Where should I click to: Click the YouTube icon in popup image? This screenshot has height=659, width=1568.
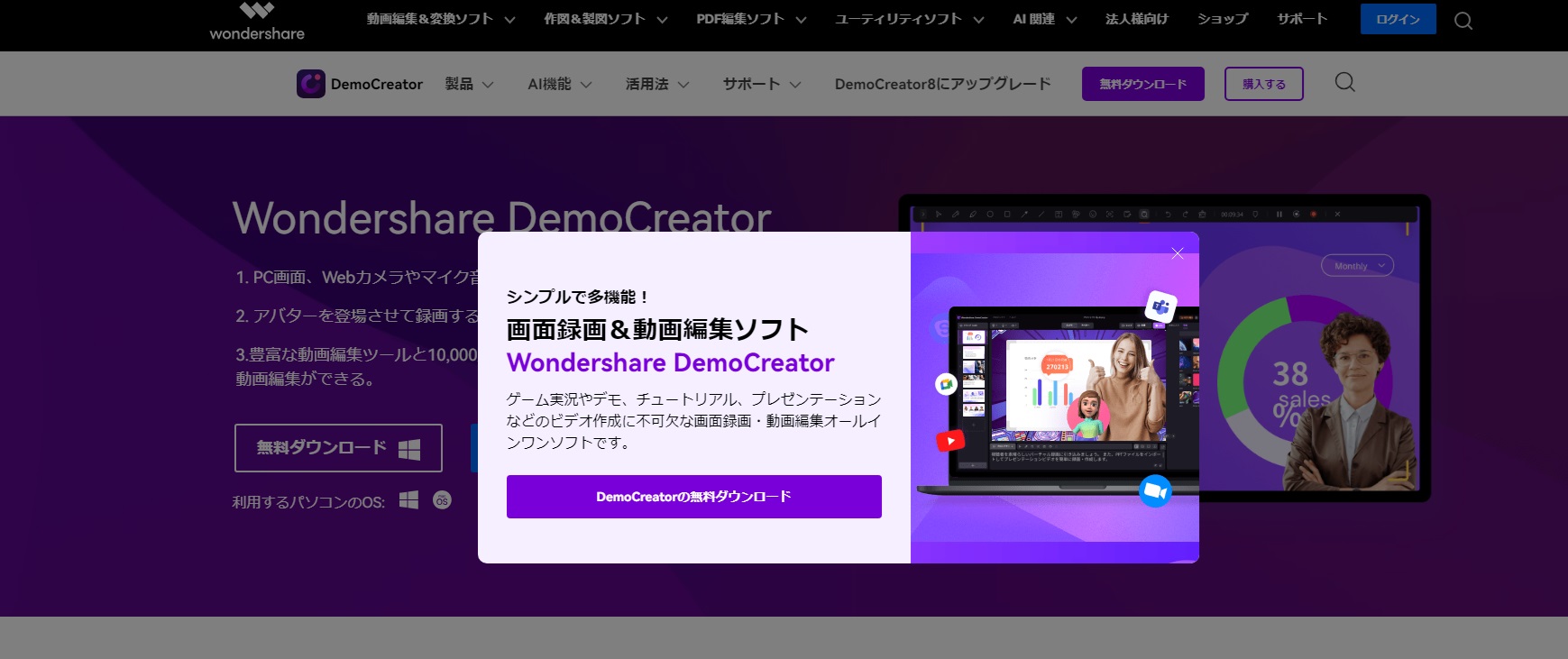[950, 441]
